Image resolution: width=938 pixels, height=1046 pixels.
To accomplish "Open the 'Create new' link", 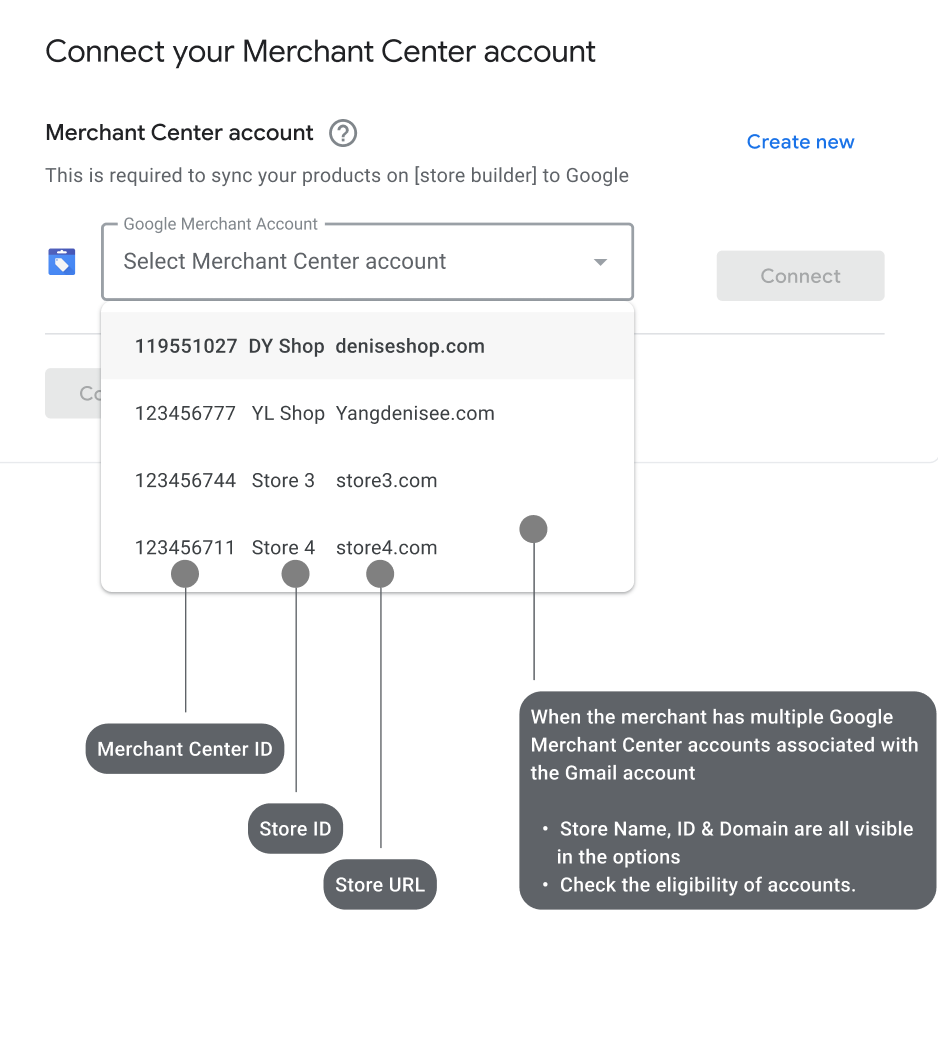I will click(x=800, y=142).
